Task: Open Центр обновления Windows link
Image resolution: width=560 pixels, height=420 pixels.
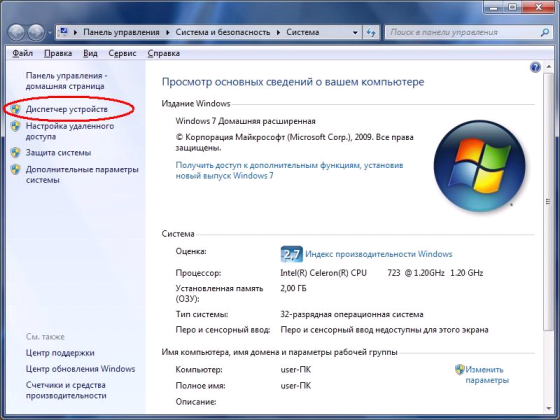Action: (80, 369)
